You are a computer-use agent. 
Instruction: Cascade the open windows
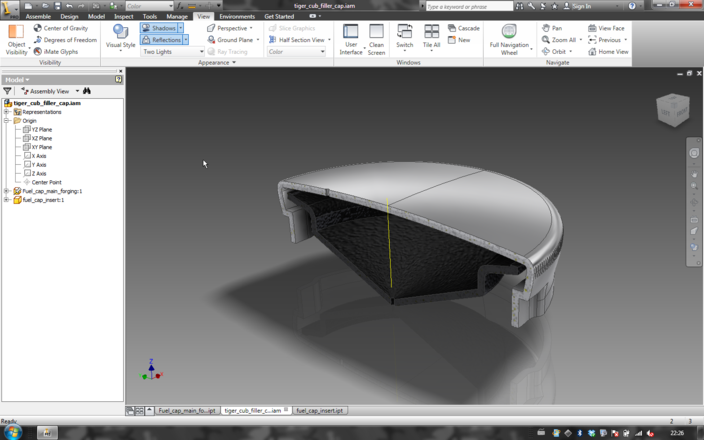pos(464,28)
